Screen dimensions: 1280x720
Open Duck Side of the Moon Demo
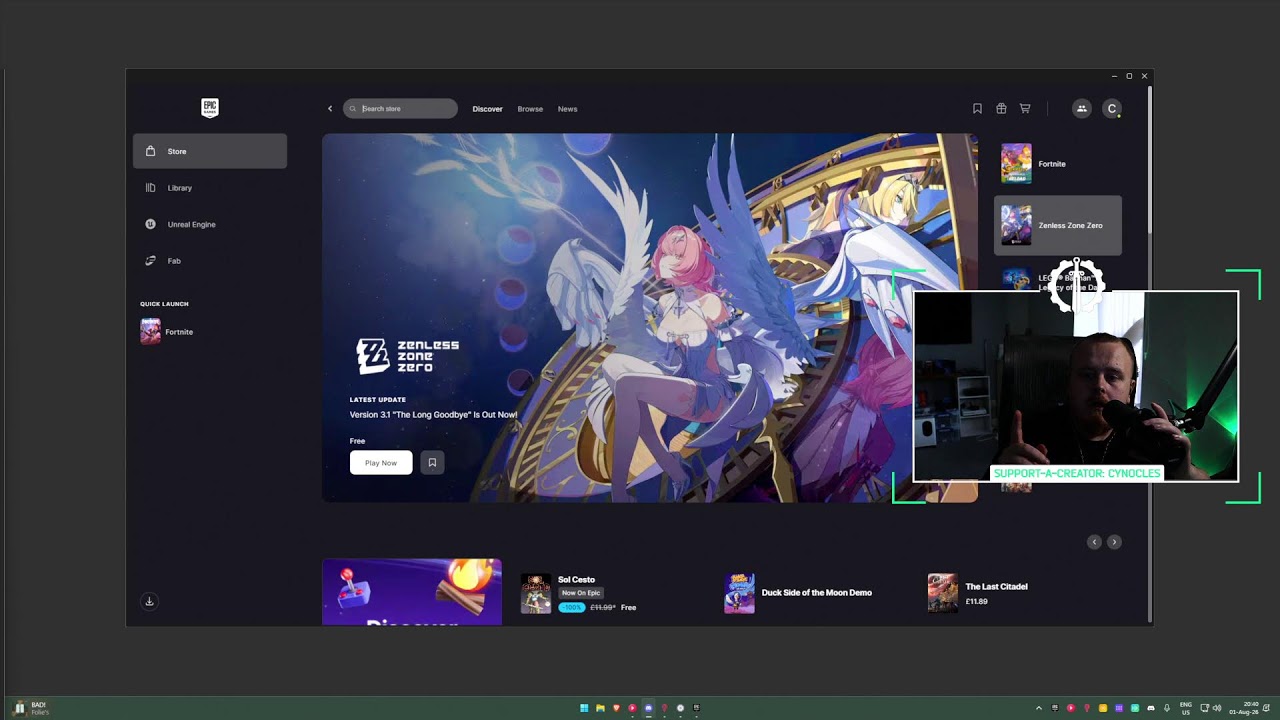817,593
